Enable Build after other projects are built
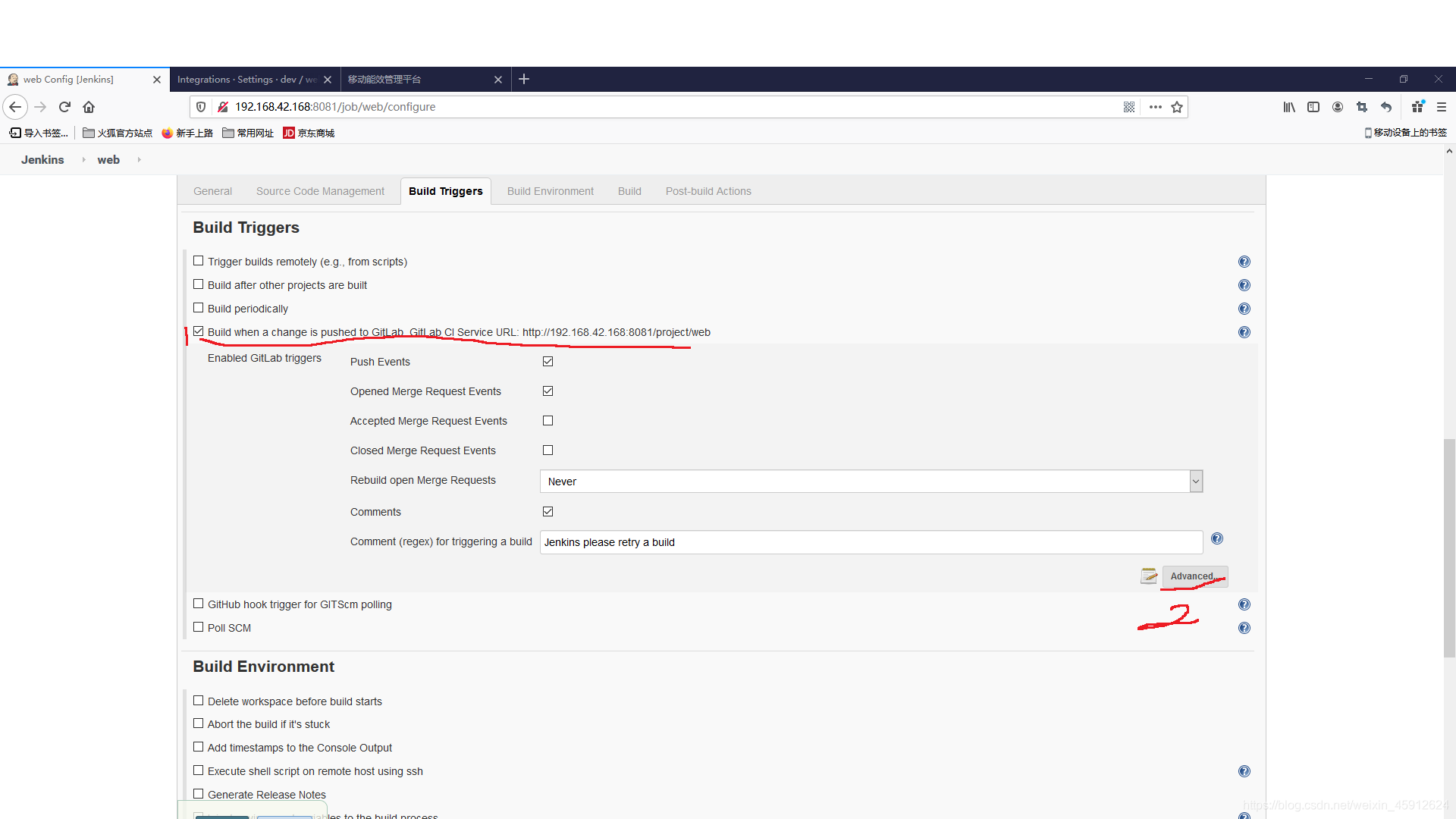 [x=199, y=284]
